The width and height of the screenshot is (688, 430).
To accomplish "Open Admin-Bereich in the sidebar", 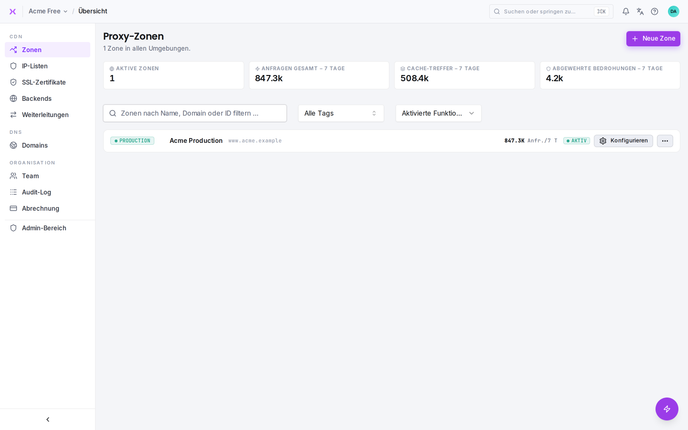I will [47, 228].
